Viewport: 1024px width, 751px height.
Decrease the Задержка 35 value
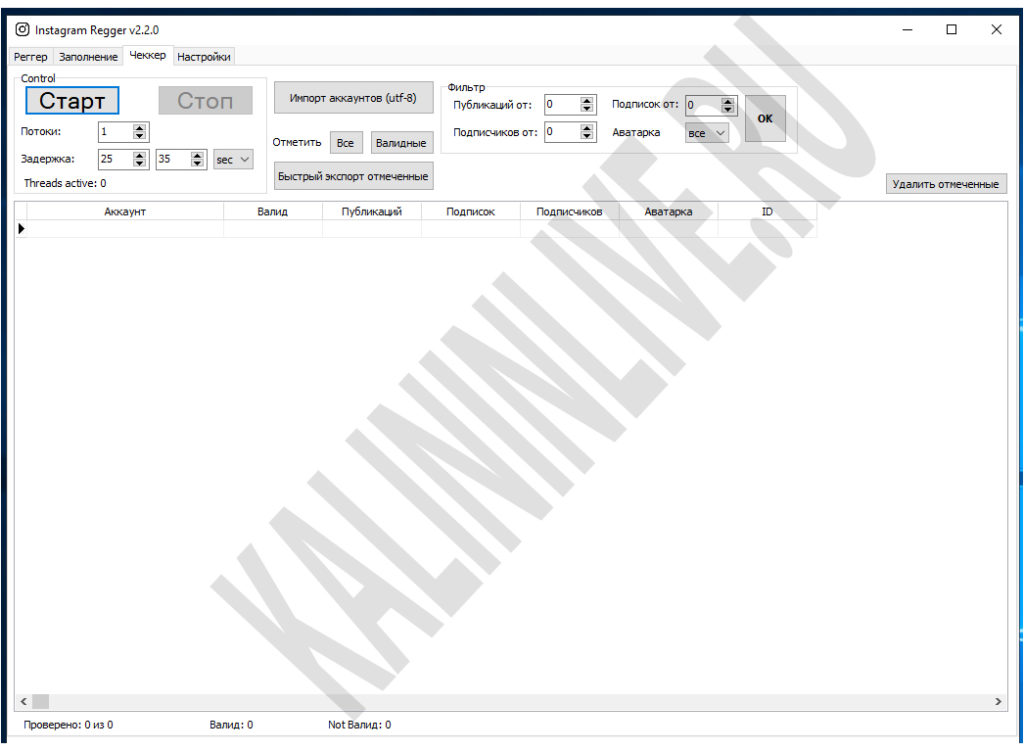197,163
